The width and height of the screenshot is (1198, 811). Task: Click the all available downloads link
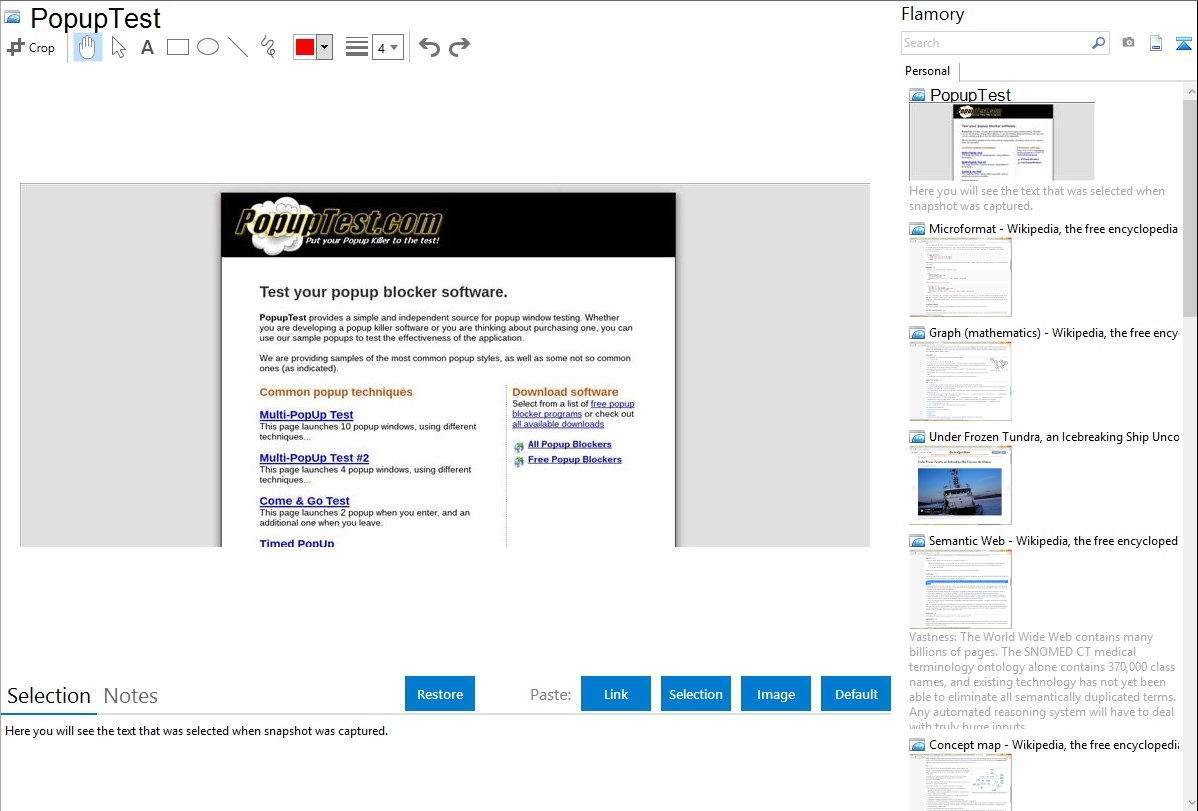click(558, 424)
